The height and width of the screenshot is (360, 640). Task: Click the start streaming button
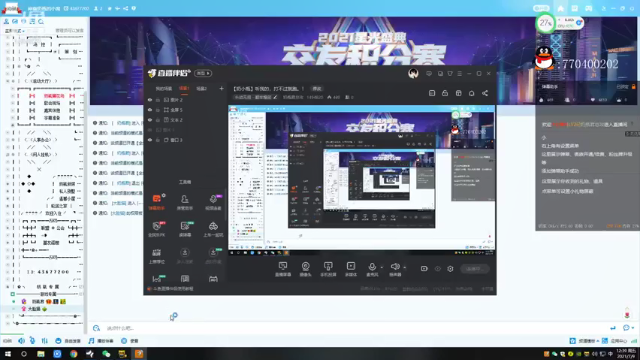[474, 269]
